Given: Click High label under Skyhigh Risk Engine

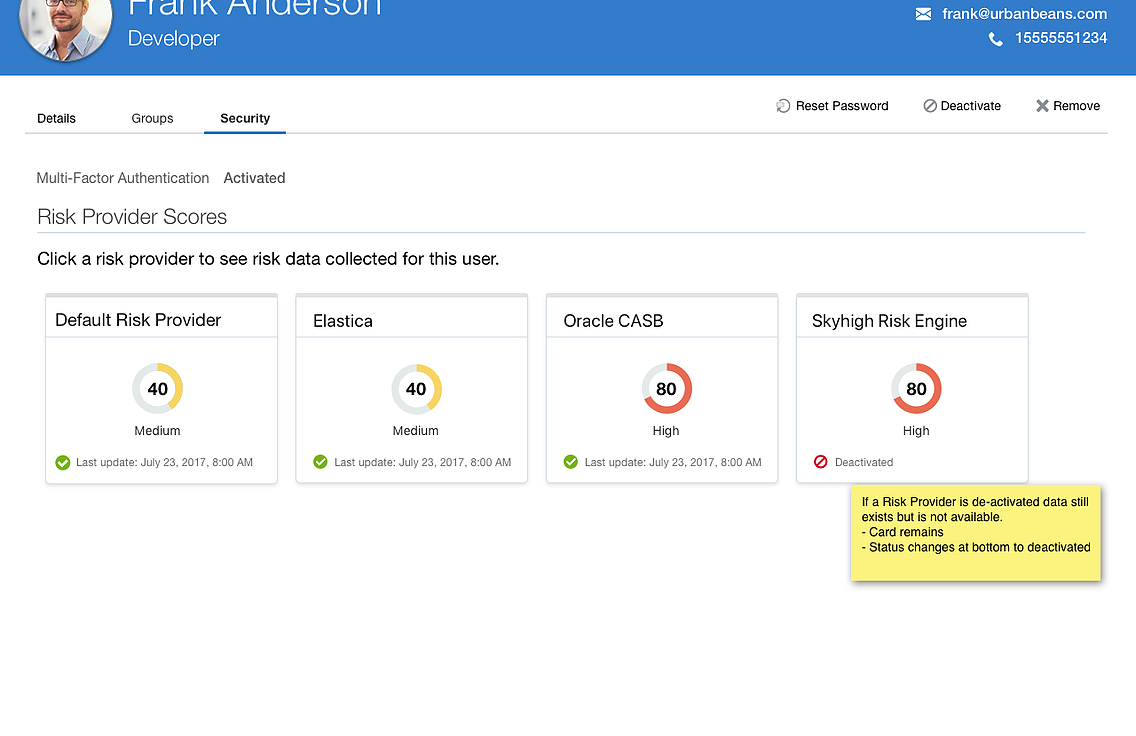Looking at the screenshot, I should pyautogui.click(x=916, y=430).
